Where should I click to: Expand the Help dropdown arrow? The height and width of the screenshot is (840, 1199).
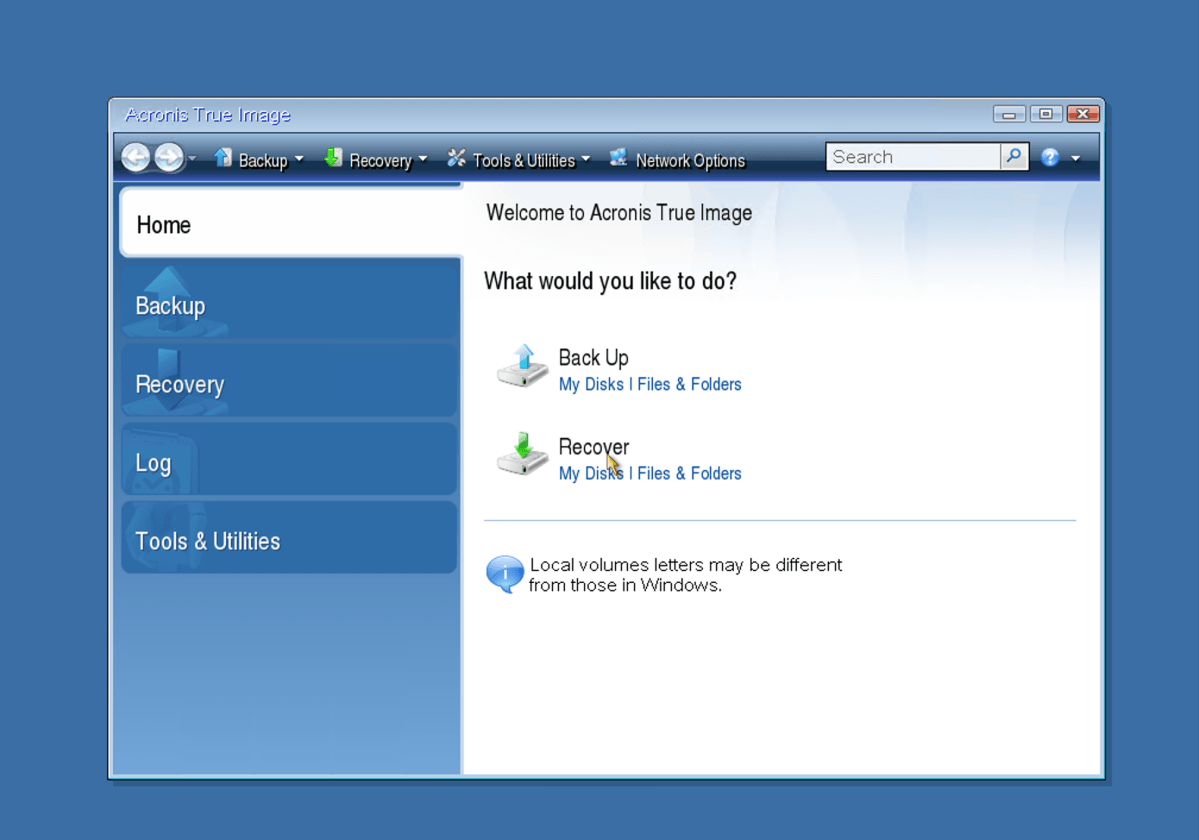coord(1076,159)
